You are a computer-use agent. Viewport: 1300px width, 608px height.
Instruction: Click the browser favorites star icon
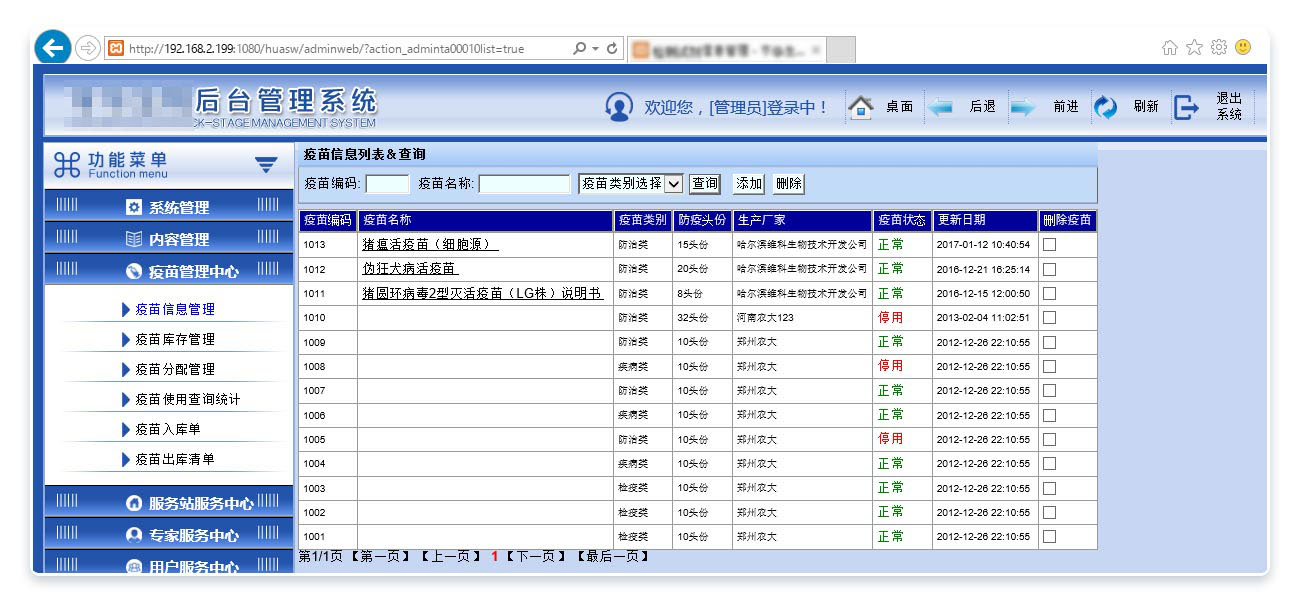[x=1194, y=48]
